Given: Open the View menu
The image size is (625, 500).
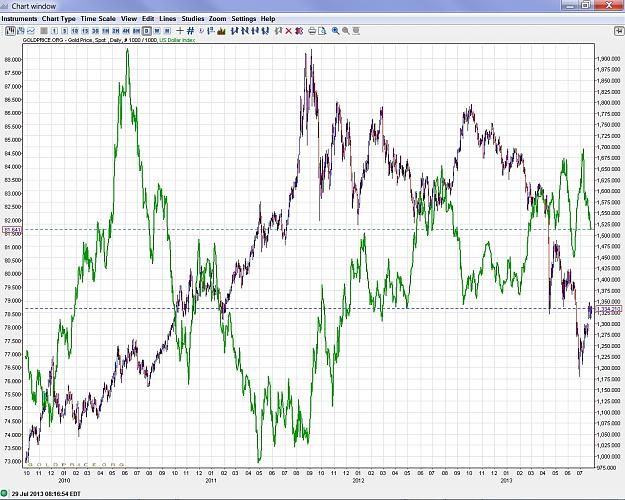Looking at the screenshot, I should tap(129, 19).
